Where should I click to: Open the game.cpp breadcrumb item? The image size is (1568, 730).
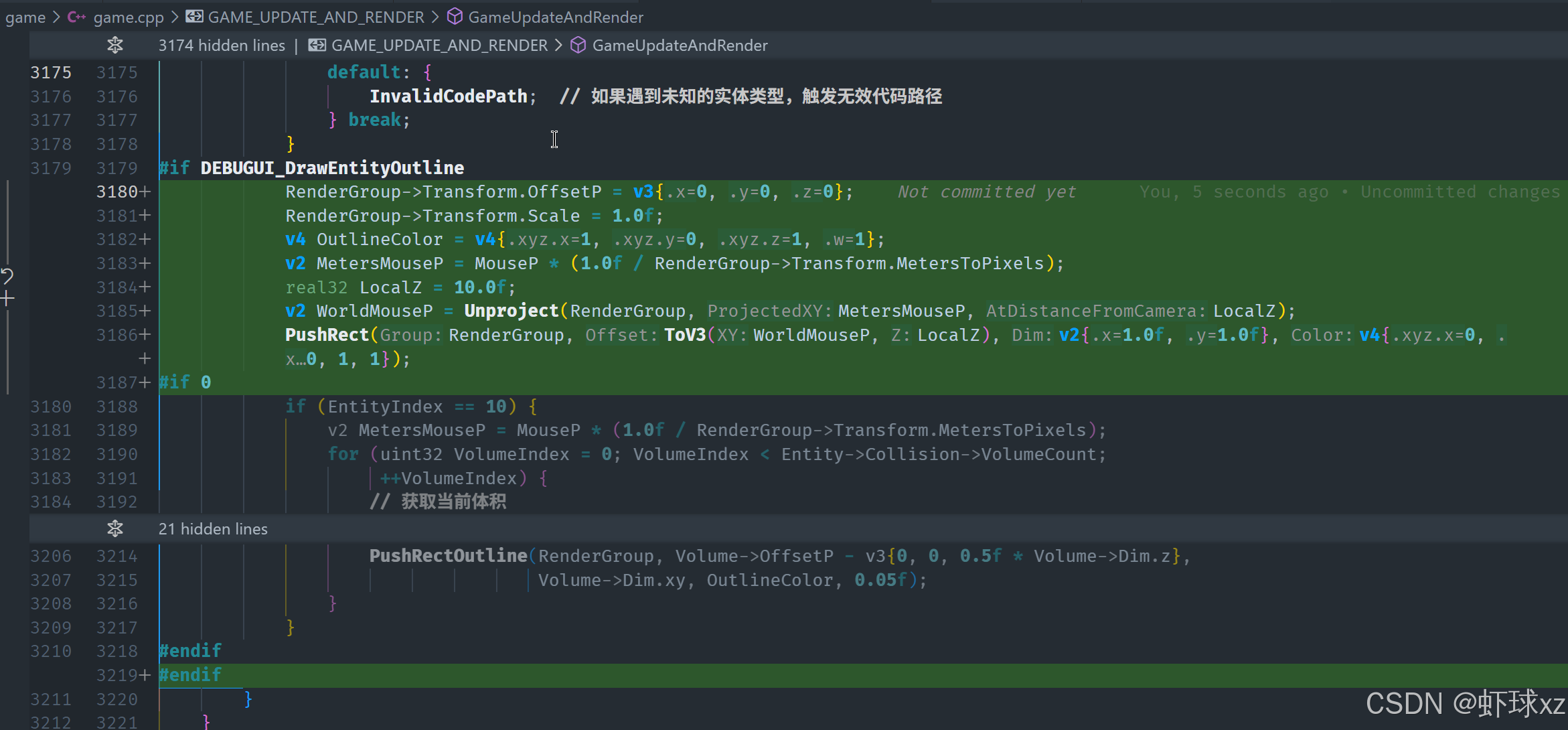click(x=129, y=17)
